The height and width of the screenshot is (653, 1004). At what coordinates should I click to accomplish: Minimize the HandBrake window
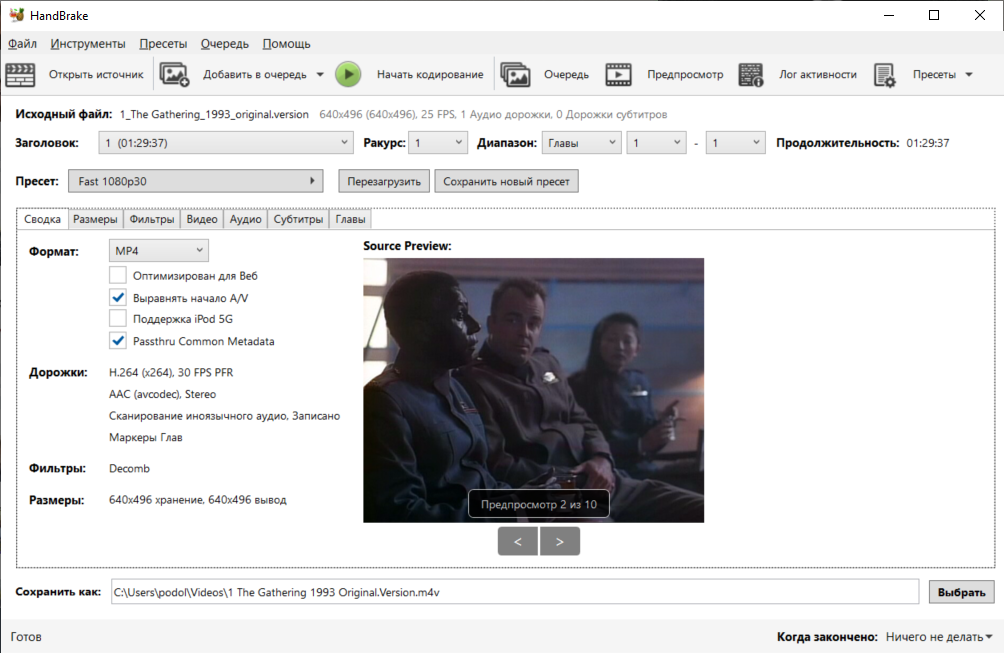(889, 15)
